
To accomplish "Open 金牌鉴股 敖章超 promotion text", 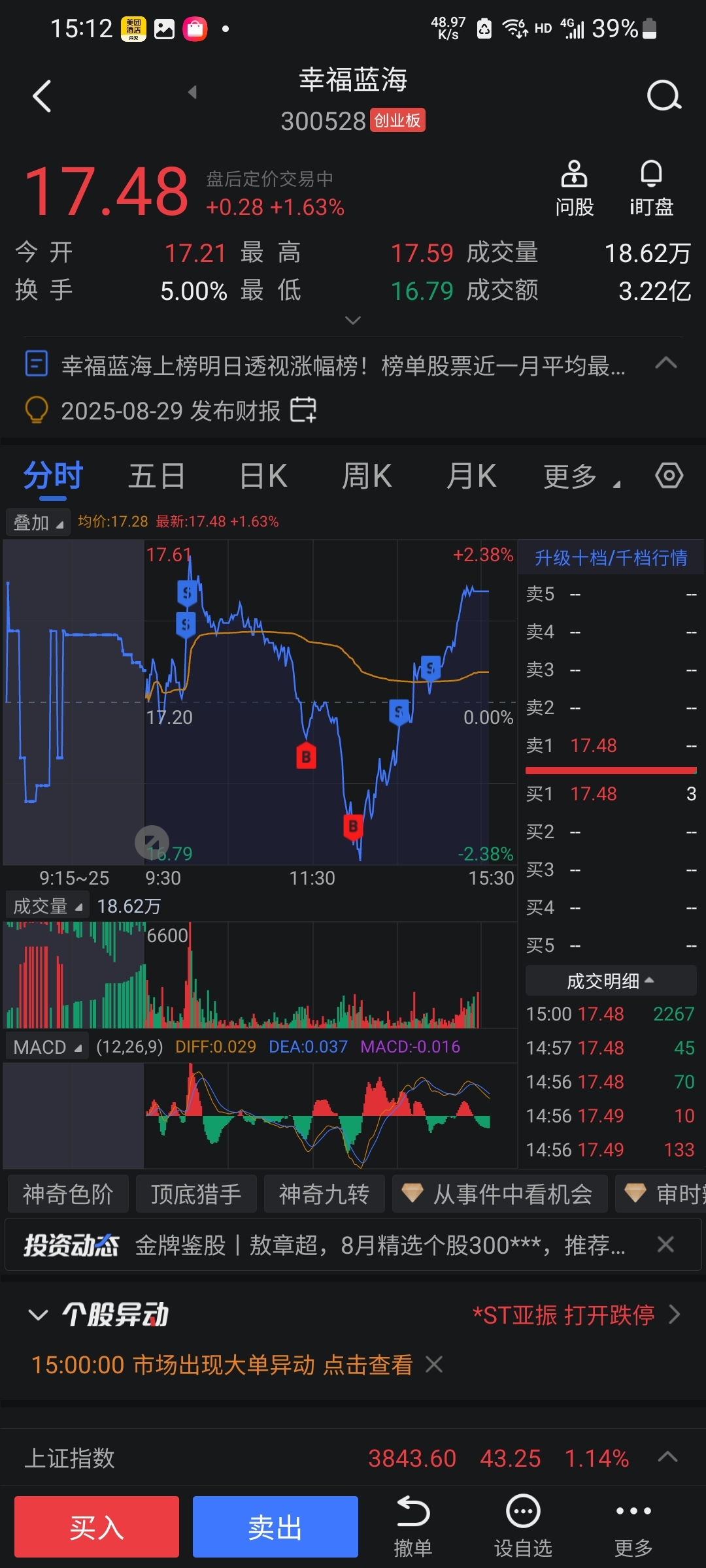I will [380, 1245].
